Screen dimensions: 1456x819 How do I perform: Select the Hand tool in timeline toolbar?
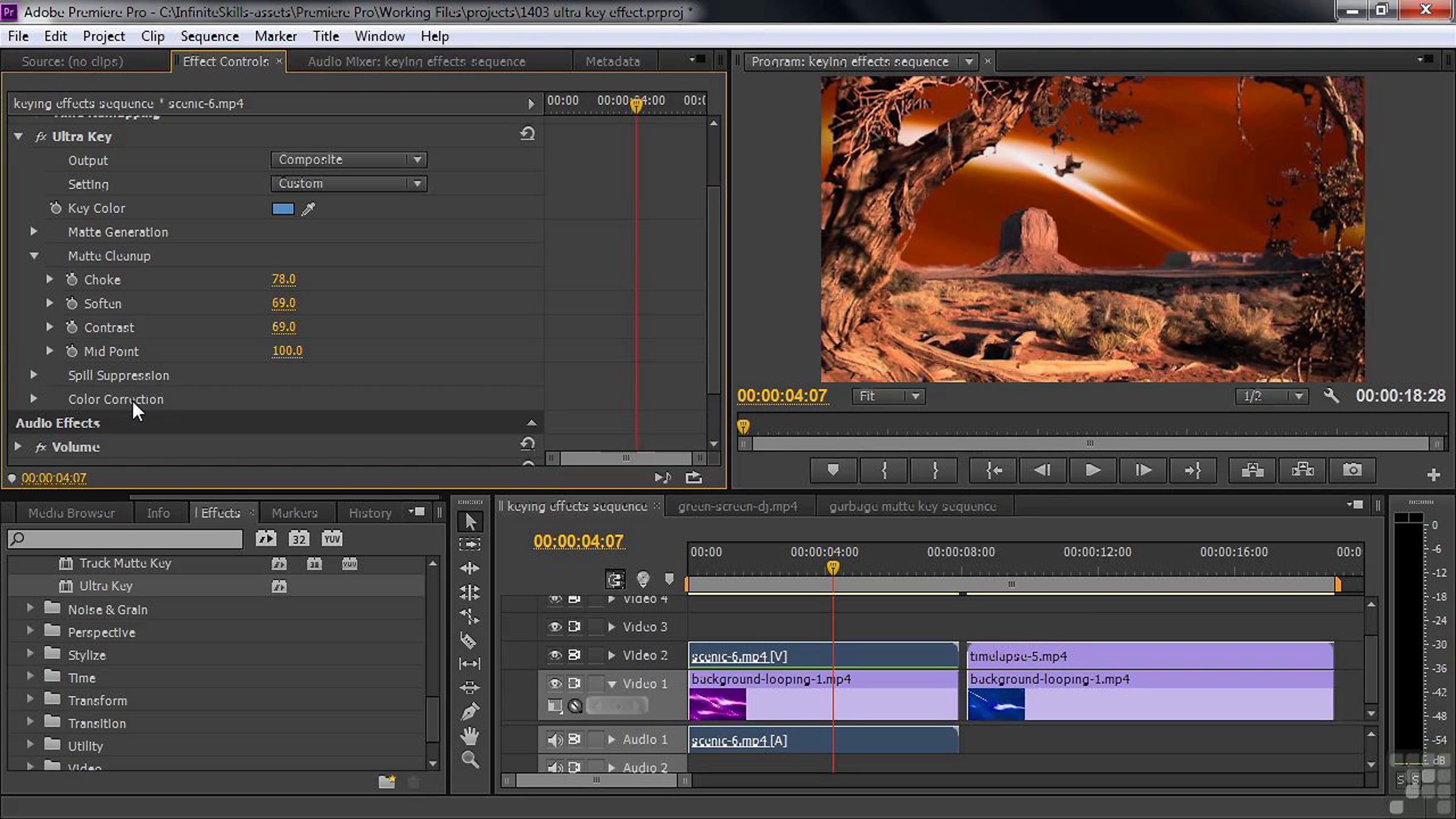[x=470, y=736]
